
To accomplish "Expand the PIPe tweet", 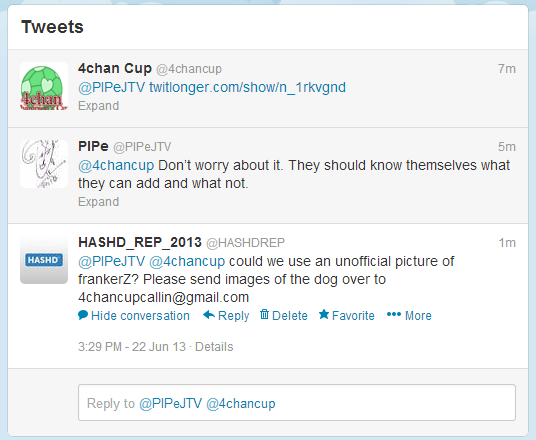I will click(98, 202).
